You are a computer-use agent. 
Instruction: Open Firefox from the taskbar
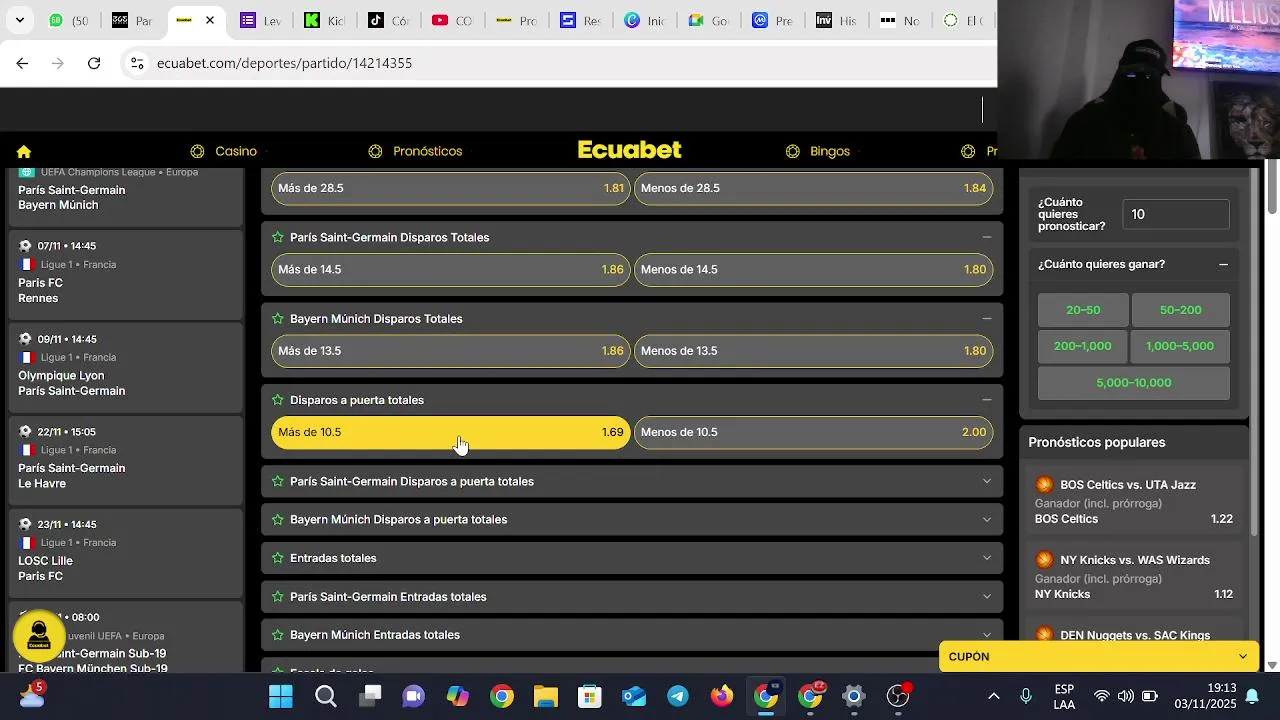[x=722, y=696]
